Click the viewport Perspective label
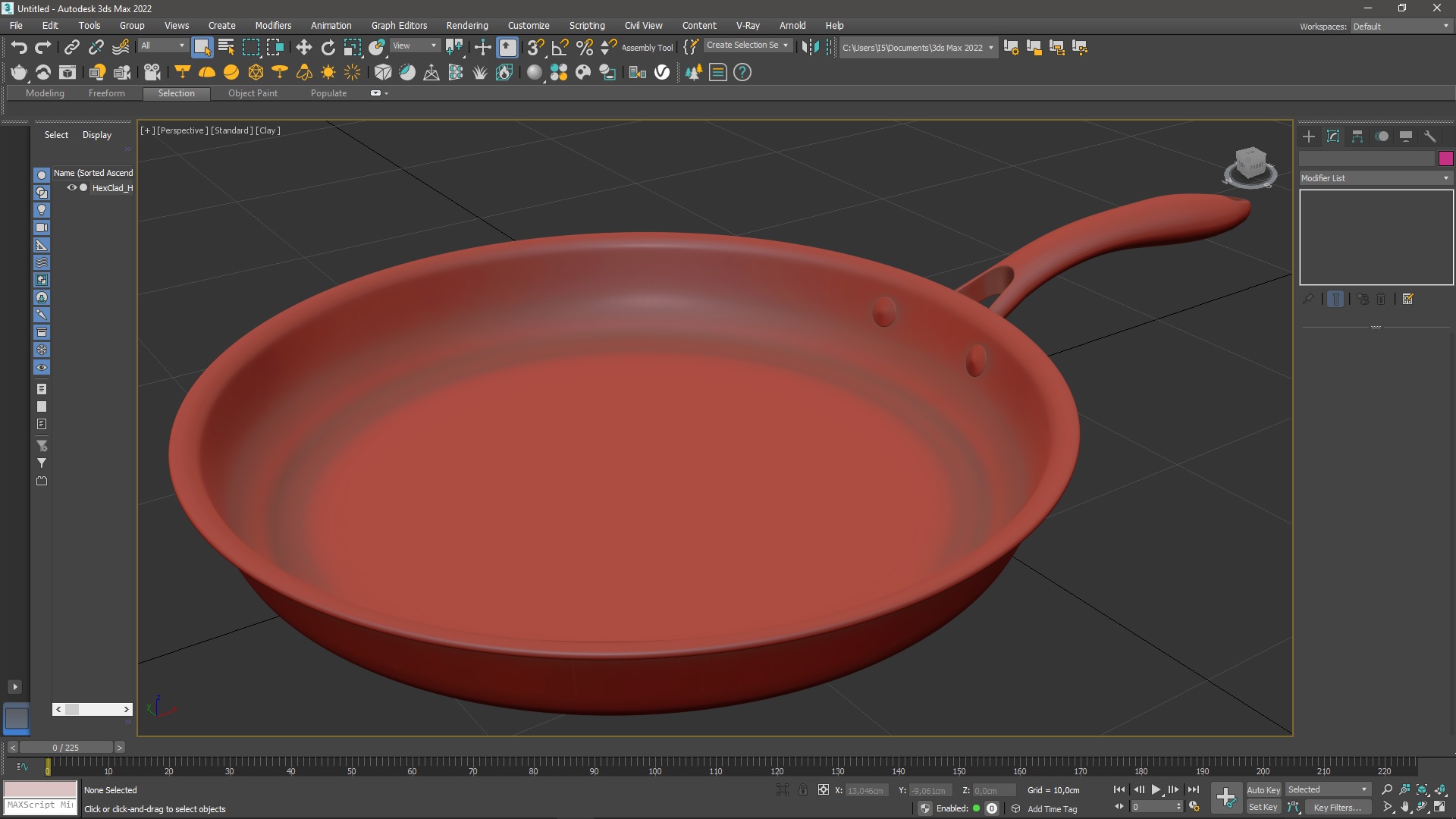The image size is (1456, 819). point(182,130)
